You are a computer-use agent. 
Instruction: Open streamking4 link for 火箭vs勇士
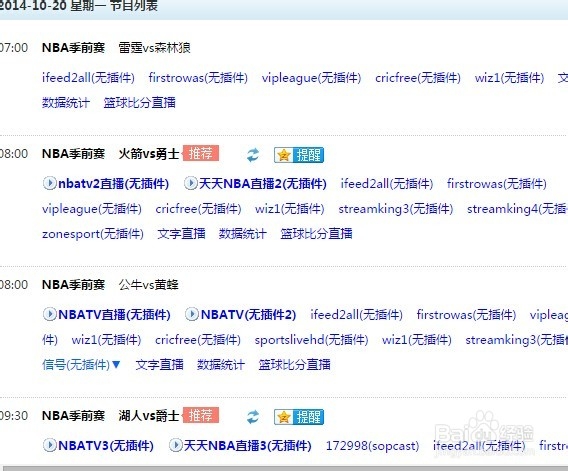(x=517, y=209)
